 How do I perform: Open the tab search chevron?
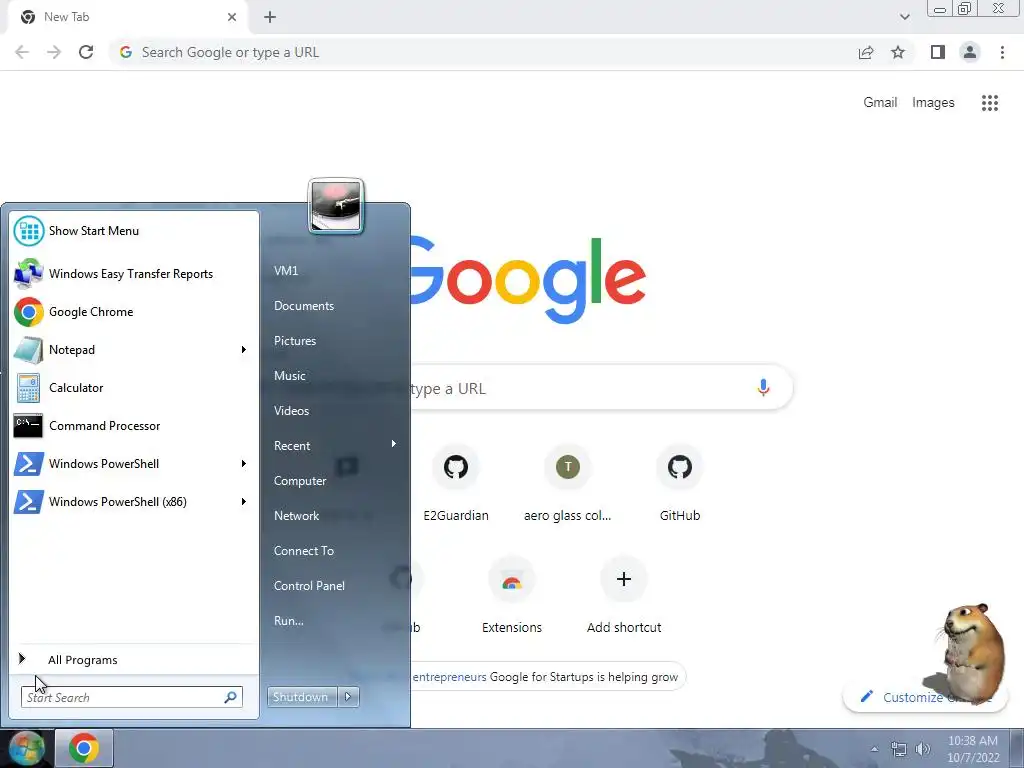pos(904,17)
